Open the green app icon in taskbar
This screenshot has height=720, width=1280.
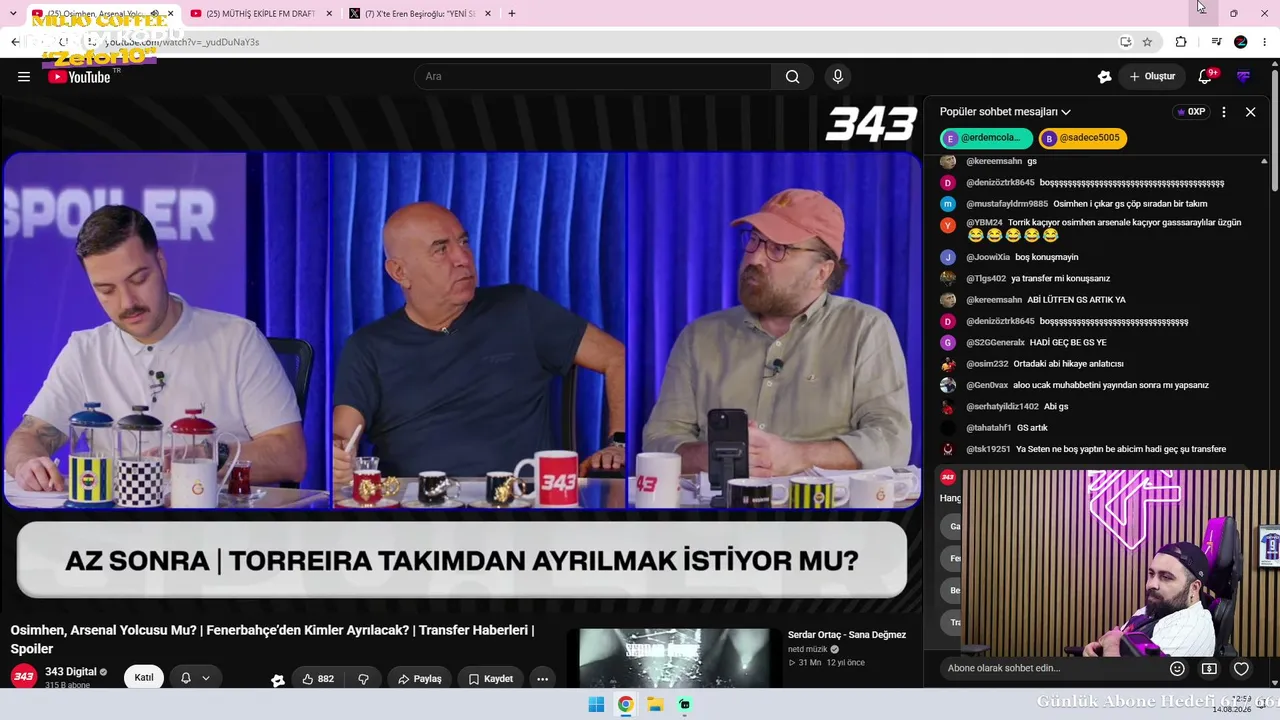point(685,704)
